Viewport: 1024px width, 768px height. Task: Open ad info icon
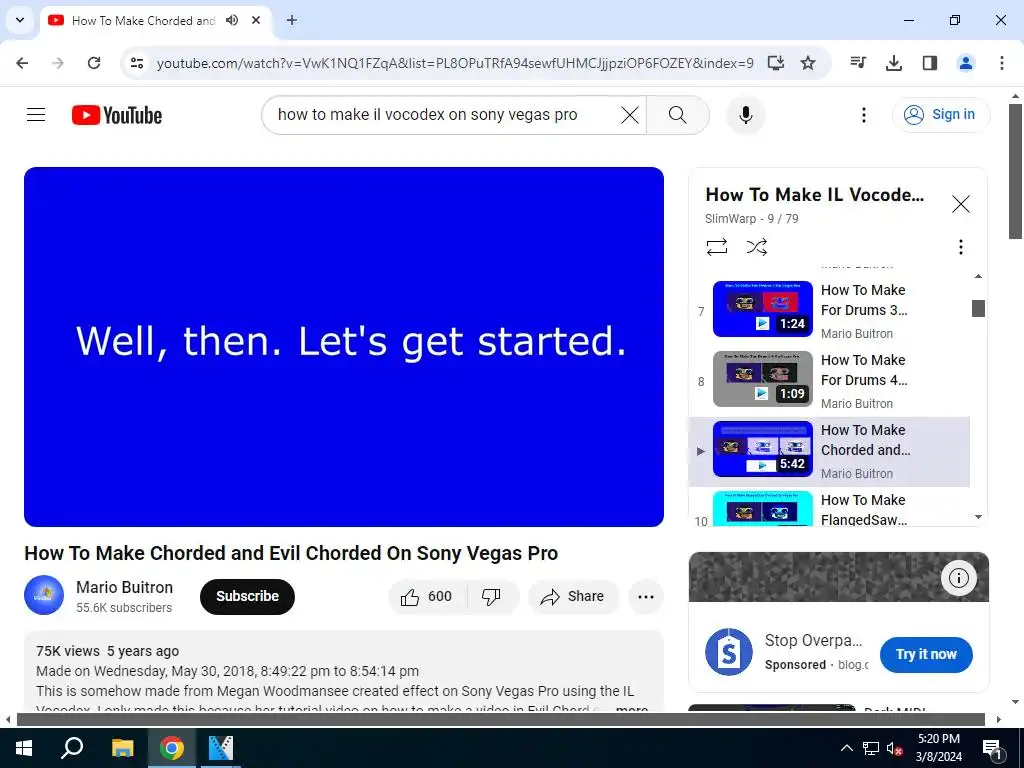[x=958, y=578]
